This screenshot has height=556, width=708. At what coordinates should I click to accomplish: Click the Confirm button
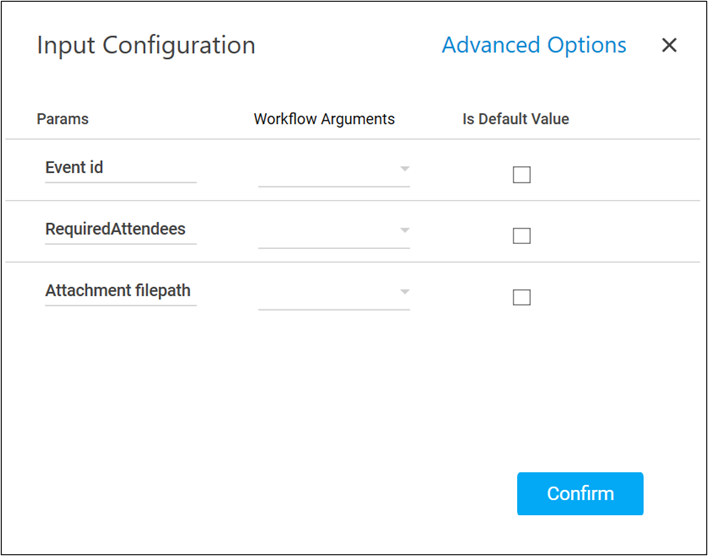pyautogui.click(x=579, y=494)
